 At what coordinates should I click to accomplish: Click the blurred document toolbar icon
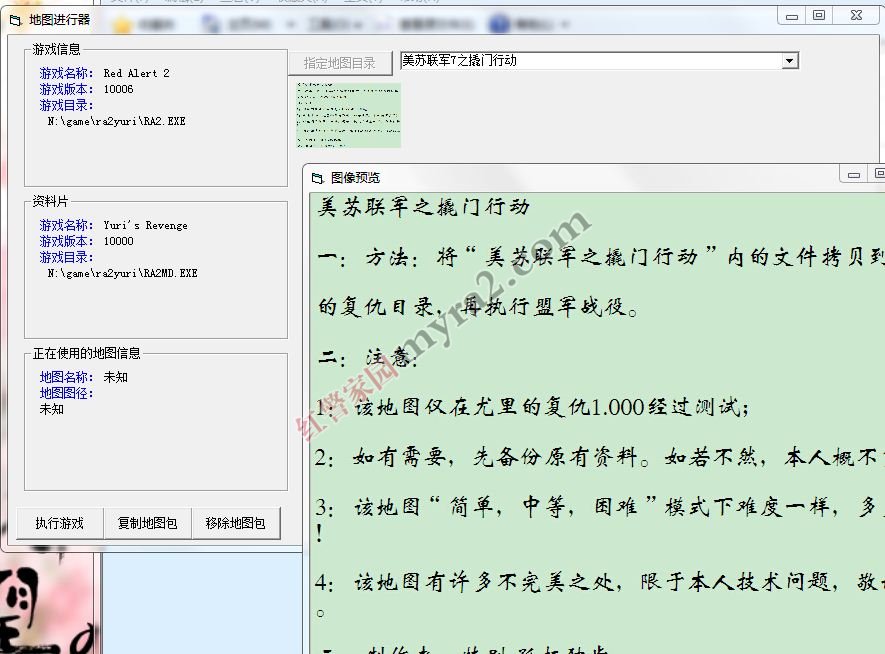[x=211, y=24]
